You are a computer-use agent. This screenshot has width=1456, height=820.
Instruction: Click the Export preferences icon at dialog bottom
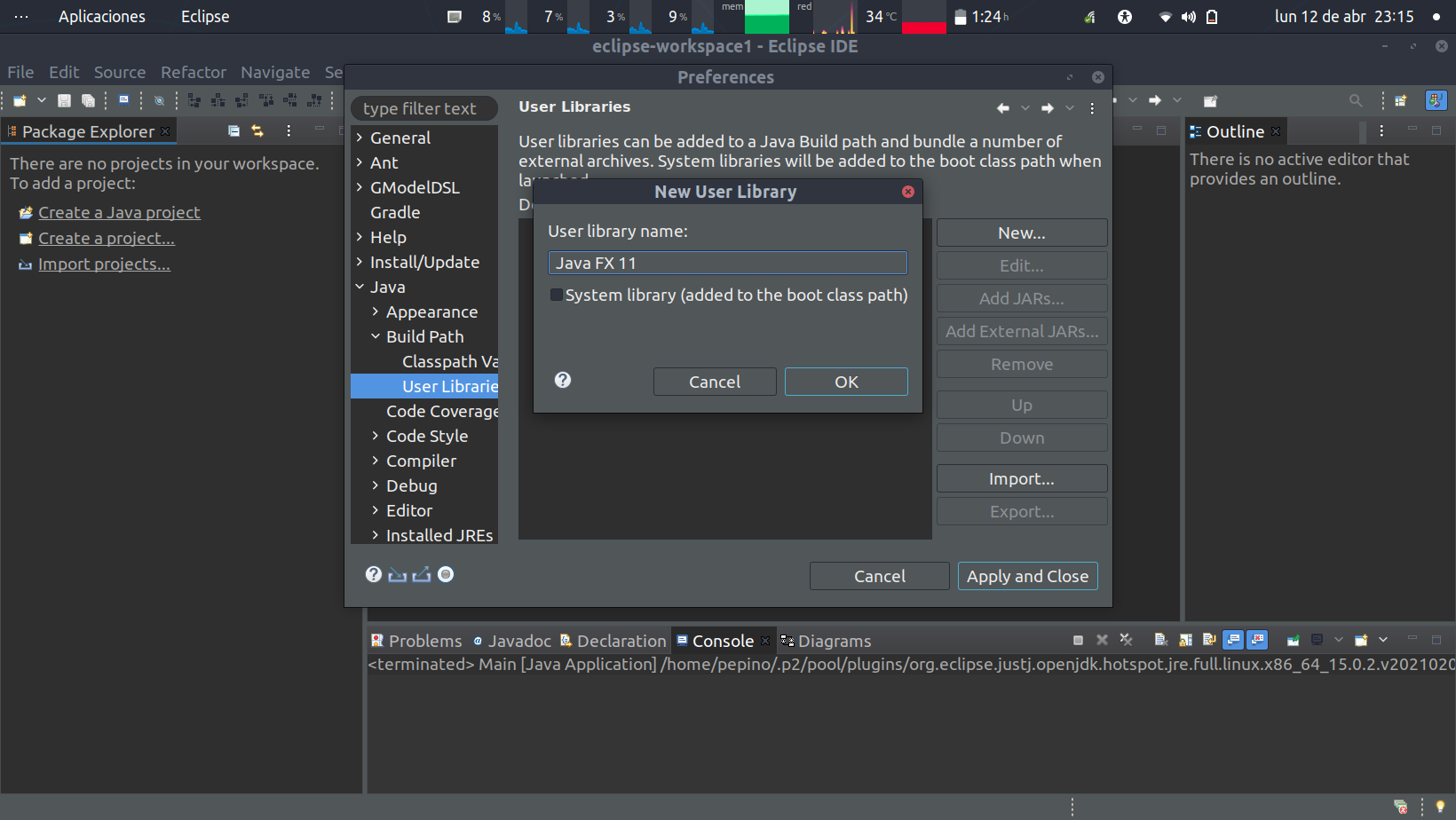click(422, 575)
